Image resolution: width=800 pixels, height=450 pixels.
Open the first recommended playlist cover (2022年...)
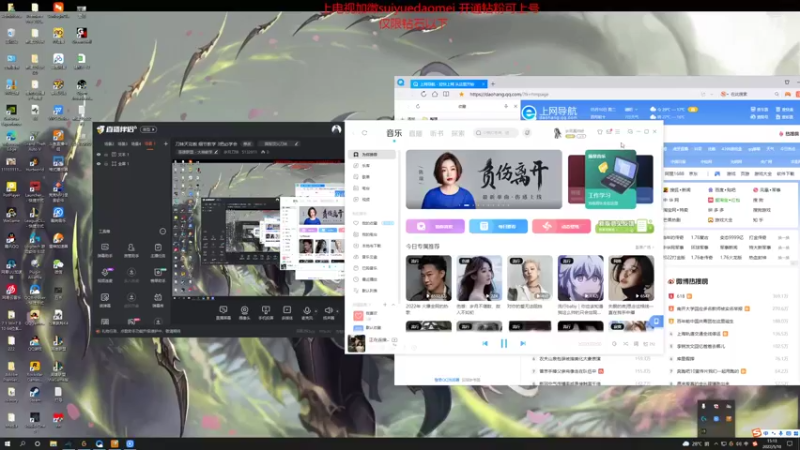tap(429, 278)
